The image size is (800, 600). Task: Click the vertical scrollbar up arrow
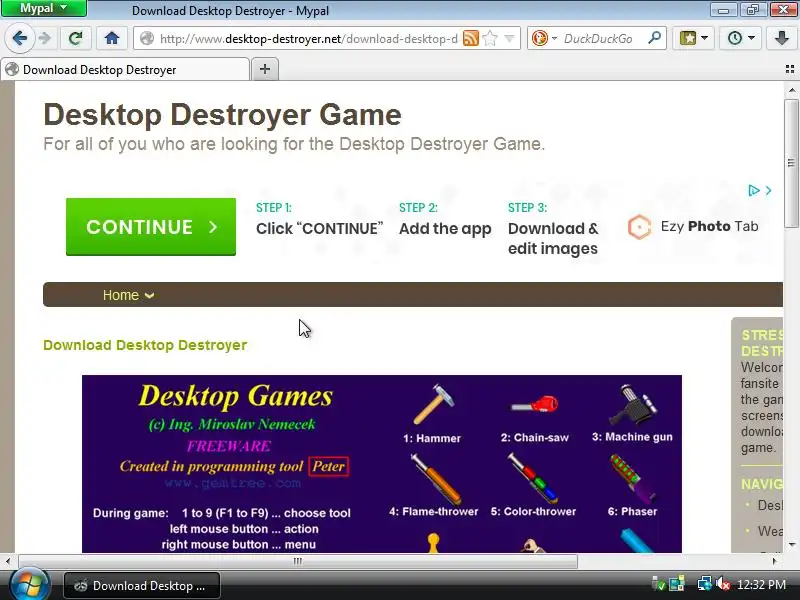click(x=792, y=90)
